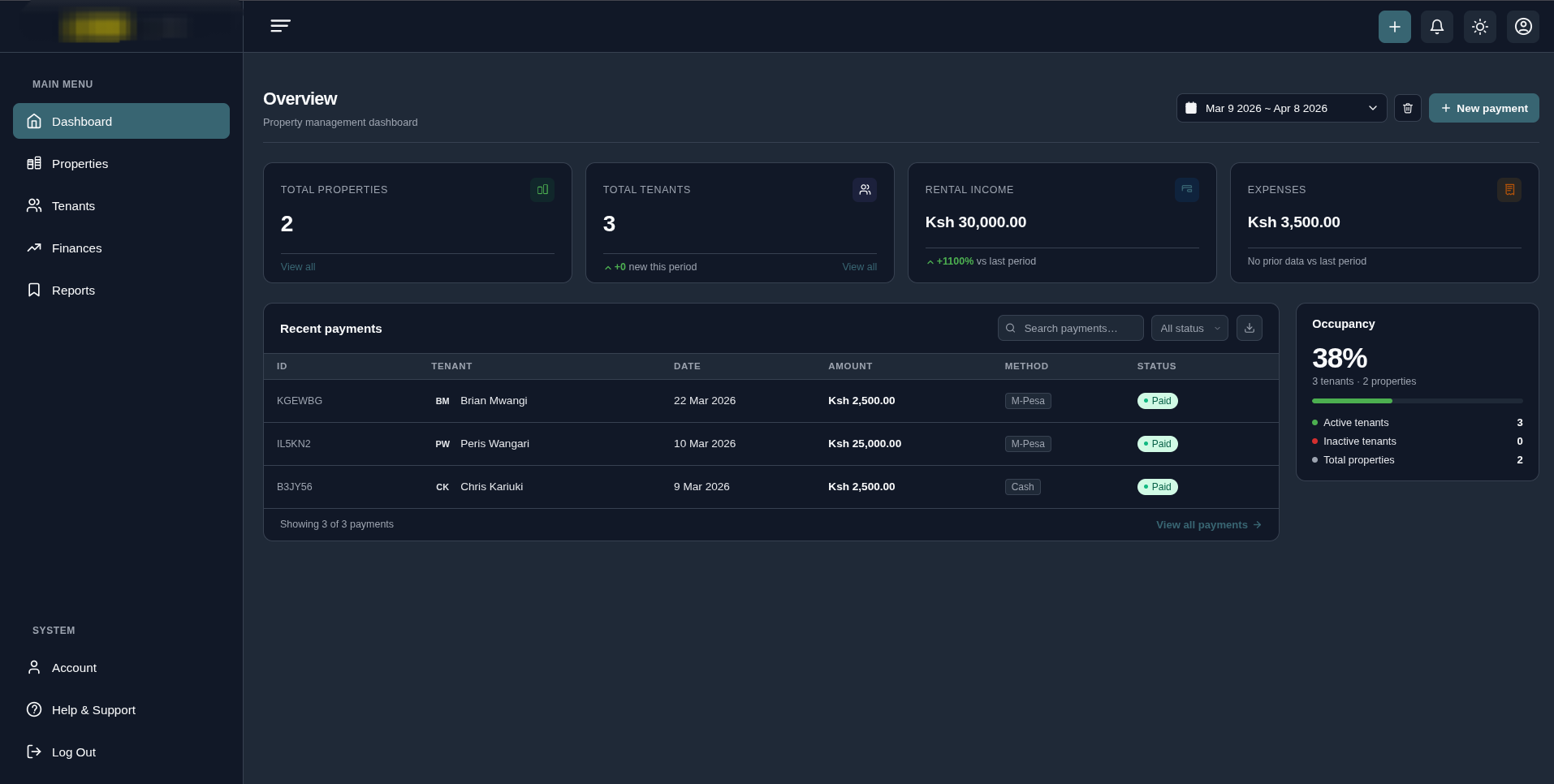The image size is (1554, 784).
Task: Download payments using the export icon
Action: click(1249, 328)
